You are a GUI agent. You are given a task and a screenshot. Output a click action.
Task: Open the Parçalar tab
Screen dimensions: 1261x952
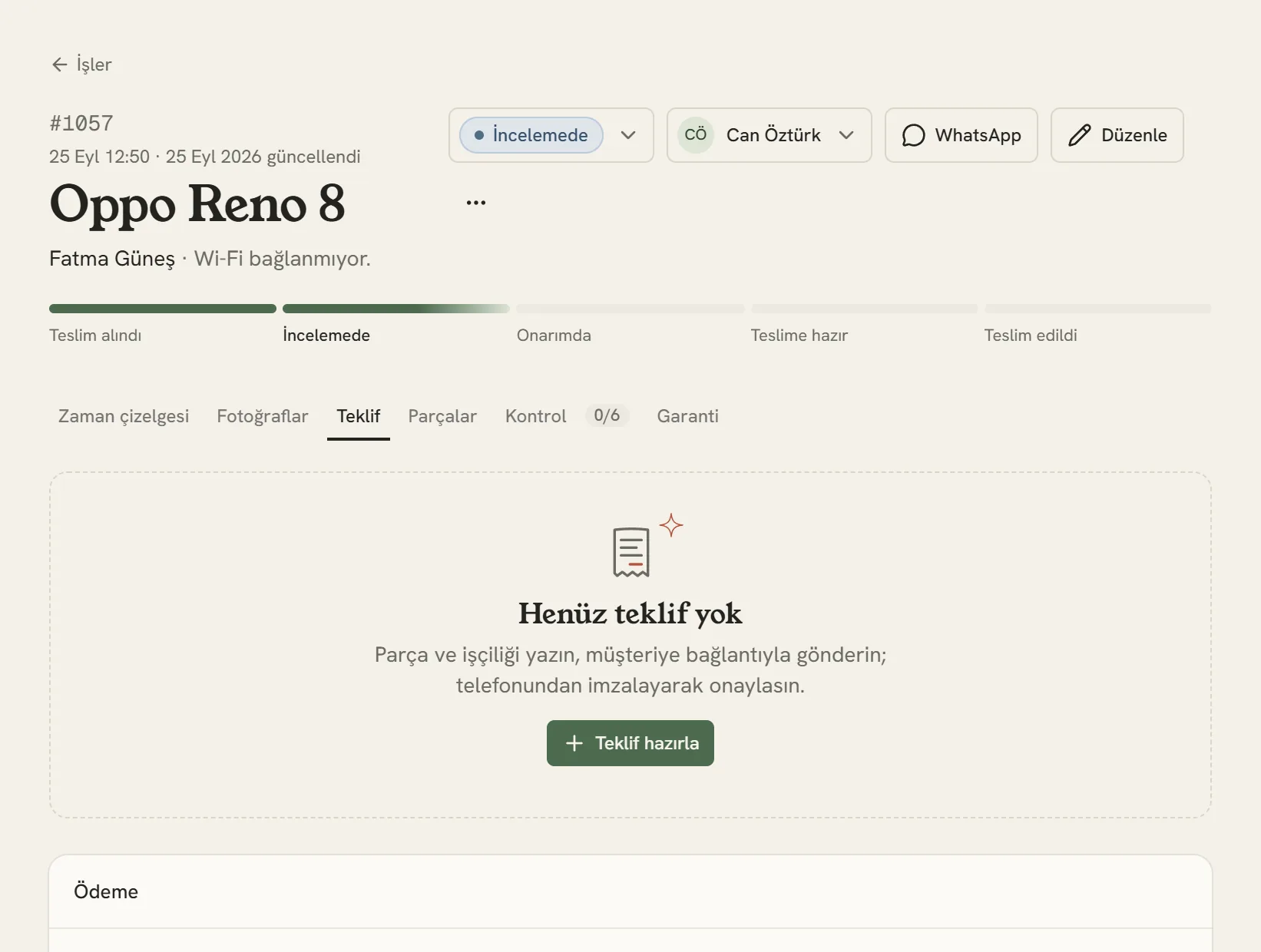442,416
